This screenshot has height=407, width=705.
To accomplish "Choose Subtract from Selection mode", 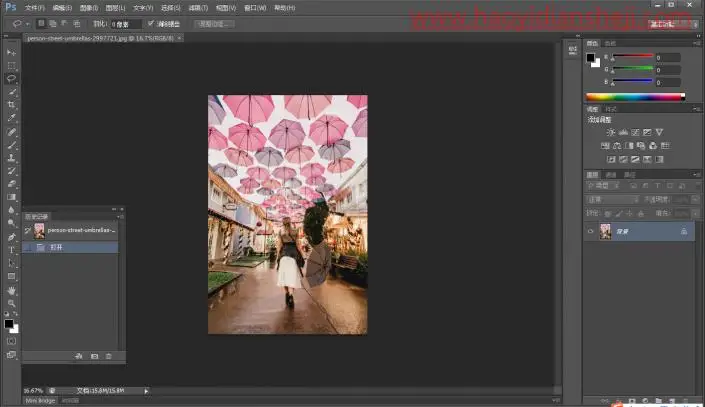I will click(64, 23).
